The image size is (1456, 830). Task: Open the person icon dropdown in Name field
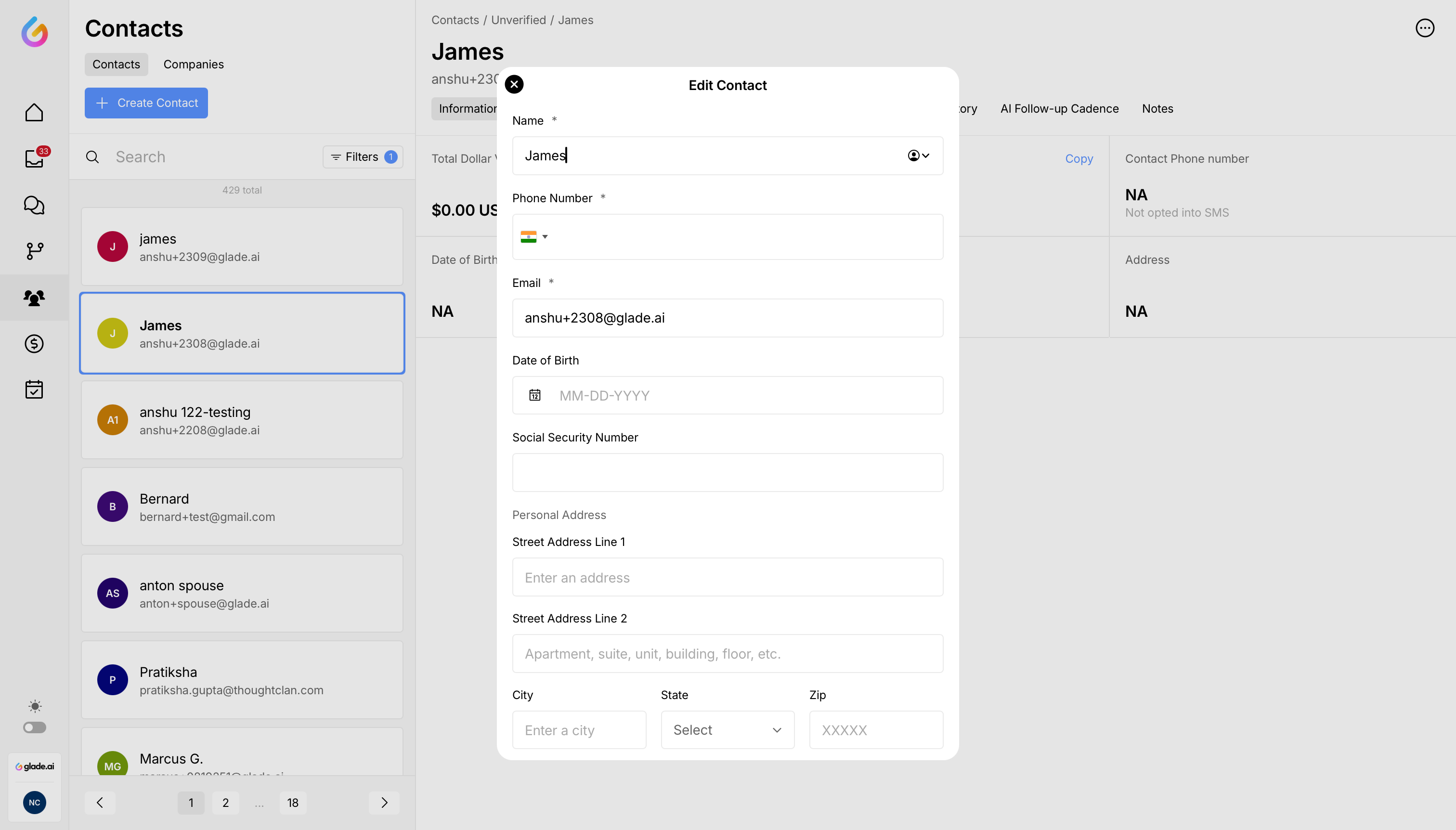click(x=918, y=156)
